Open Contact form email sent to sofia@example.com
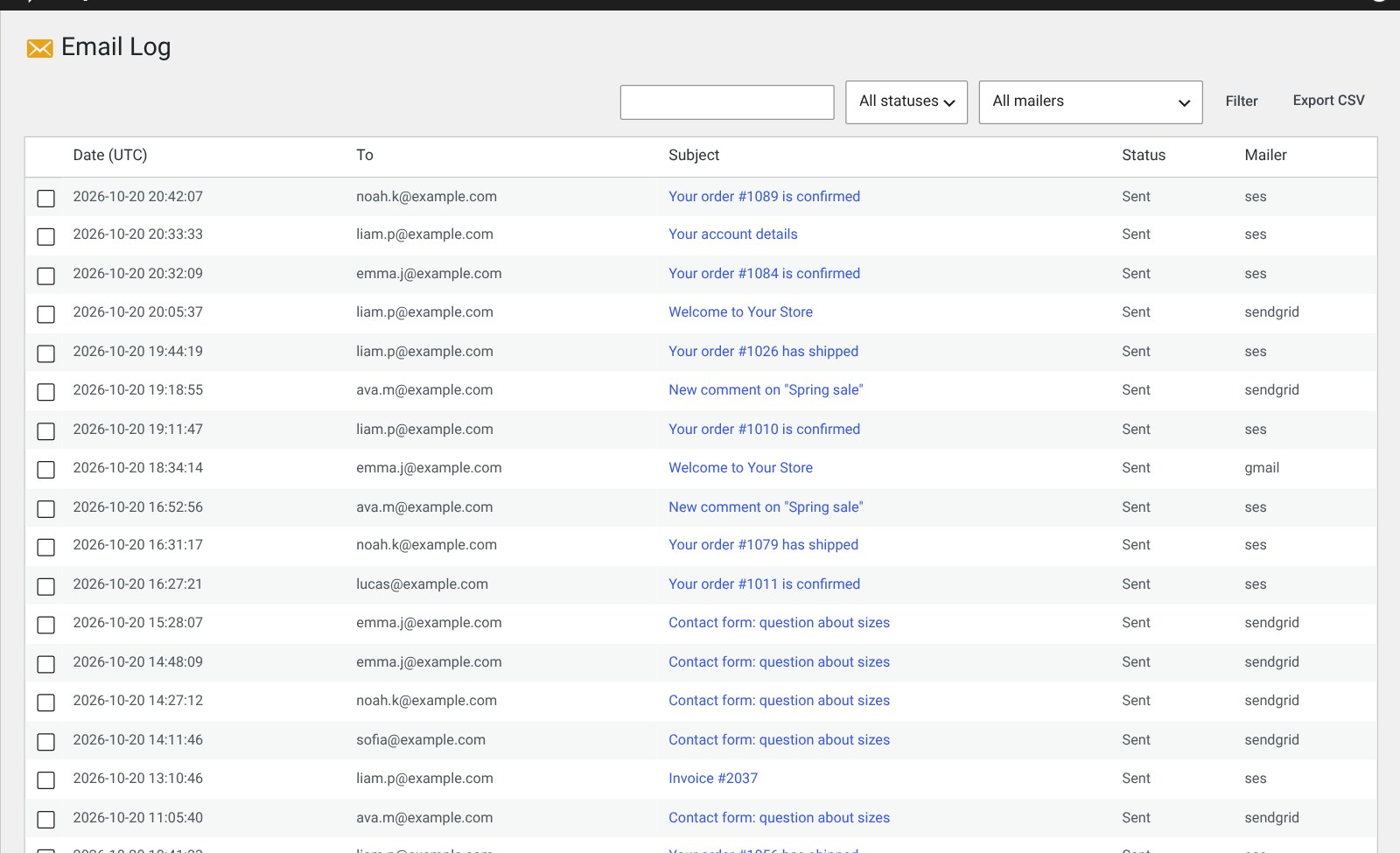 [x=779, y=740]
